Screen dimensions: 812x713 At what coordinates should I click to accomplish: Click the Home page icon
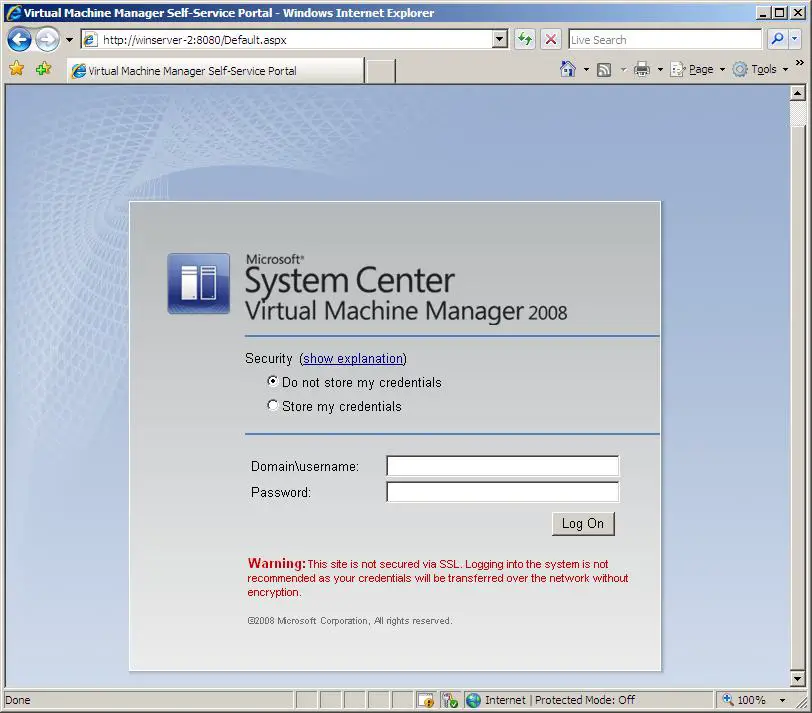(x=568, y=69)
